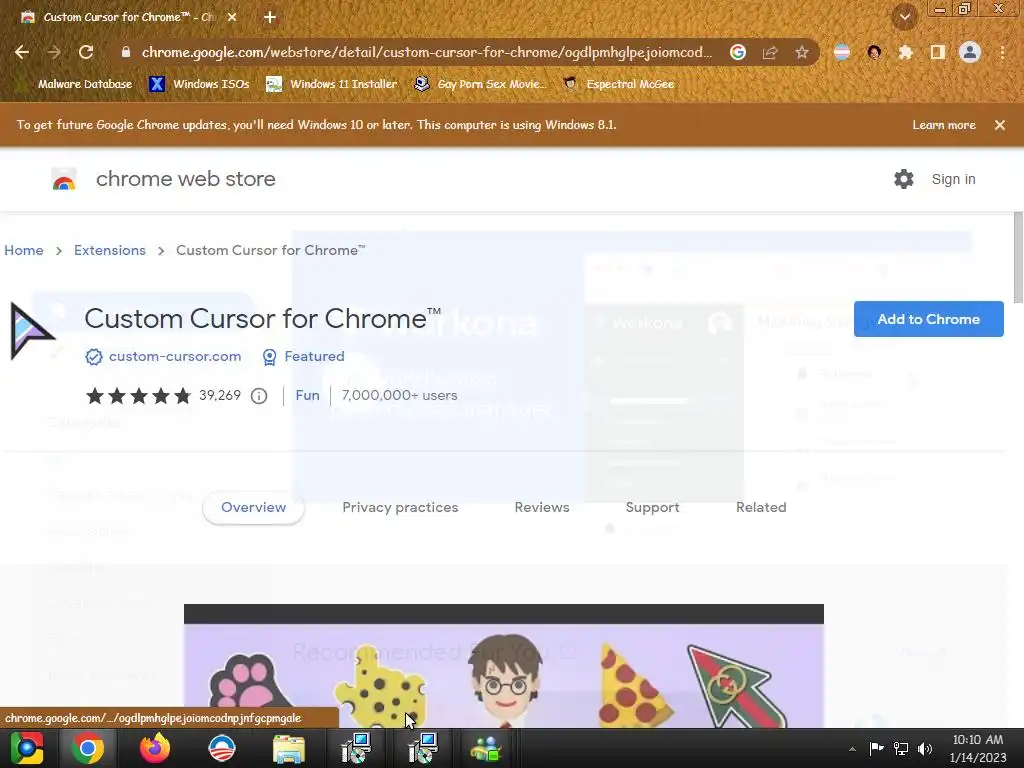This screenshot has height=768, width=1024.
Task: Switch to the Support tab
Action: pyautogui.click(x=652, y=507)
